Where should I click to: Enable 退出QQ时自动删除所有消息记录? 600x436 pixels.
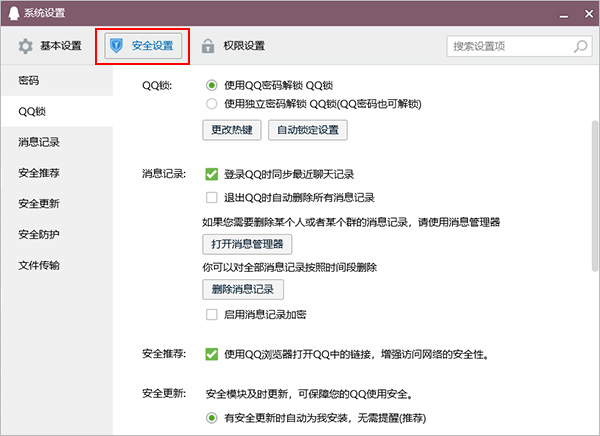coord(212,198)
